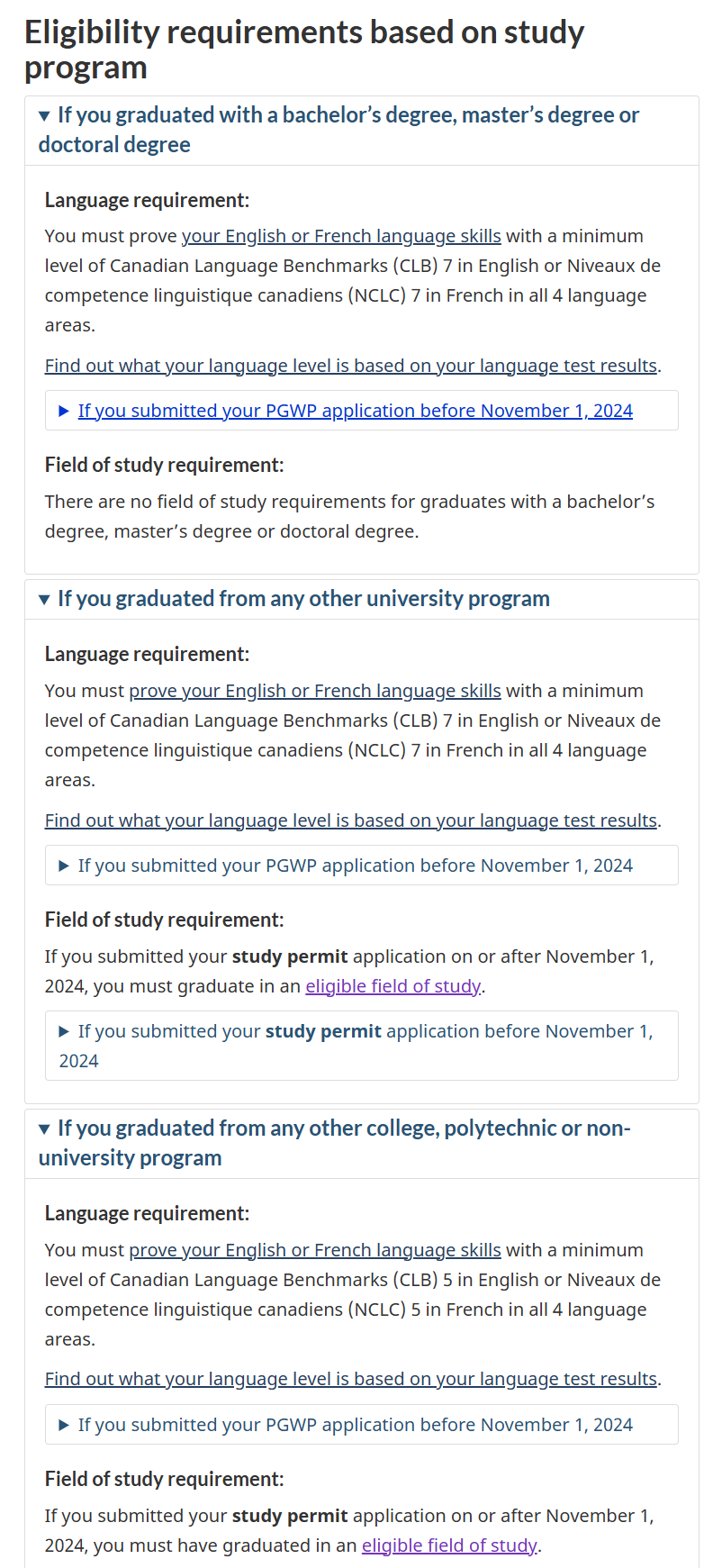
Task: Open 'prove your English or French language skills' in college section
Action: [314, 1250]
